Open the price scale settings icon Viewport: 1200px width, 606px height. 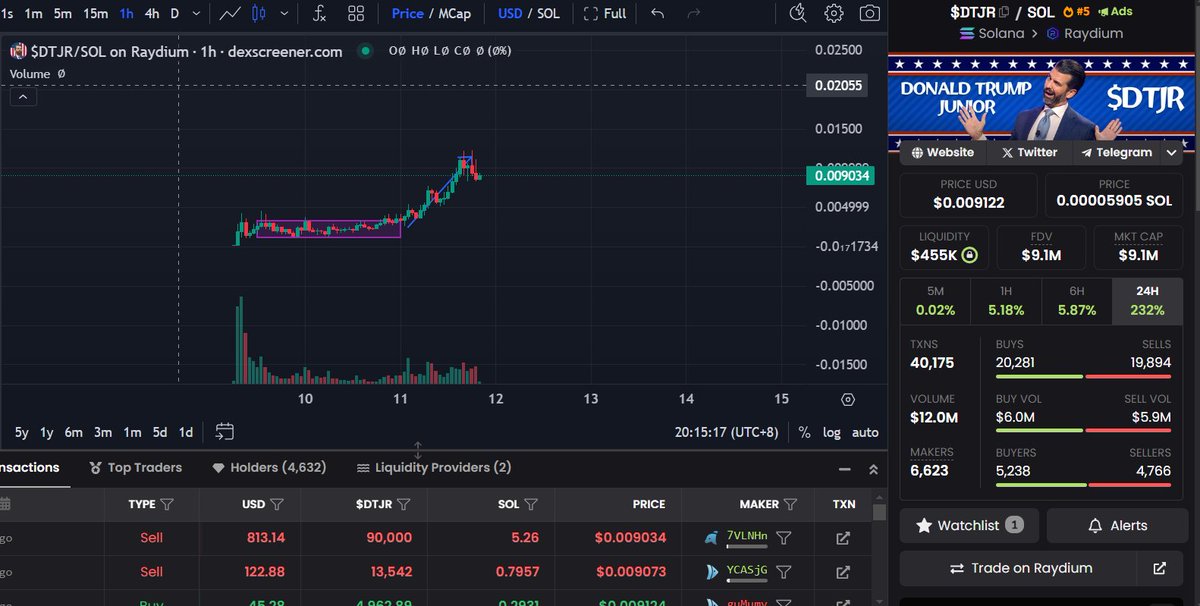[x=848, y=399]
